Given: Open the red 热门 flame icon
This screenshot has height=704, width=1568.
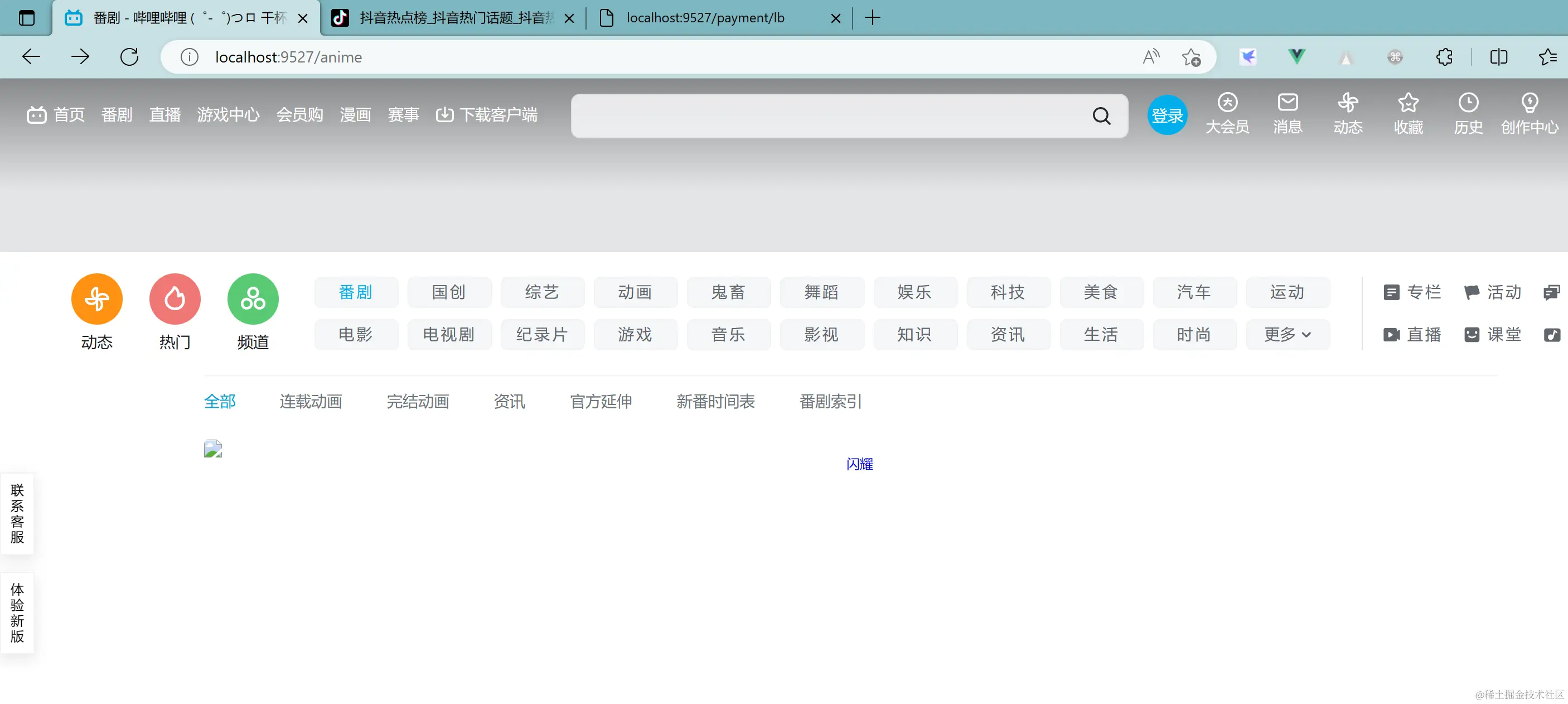Looking at the screenshot, I should tap(175, 299).
